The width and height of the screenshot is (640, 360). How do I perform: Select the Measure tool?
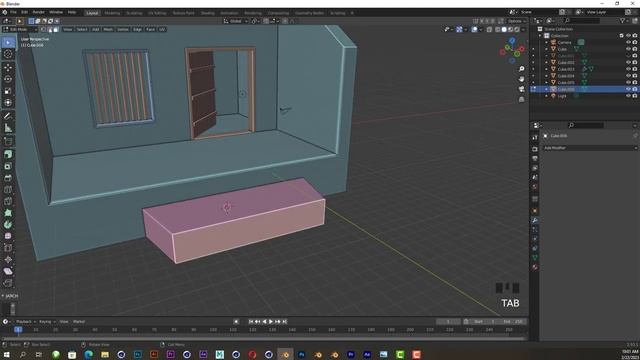tap(8, 128)
